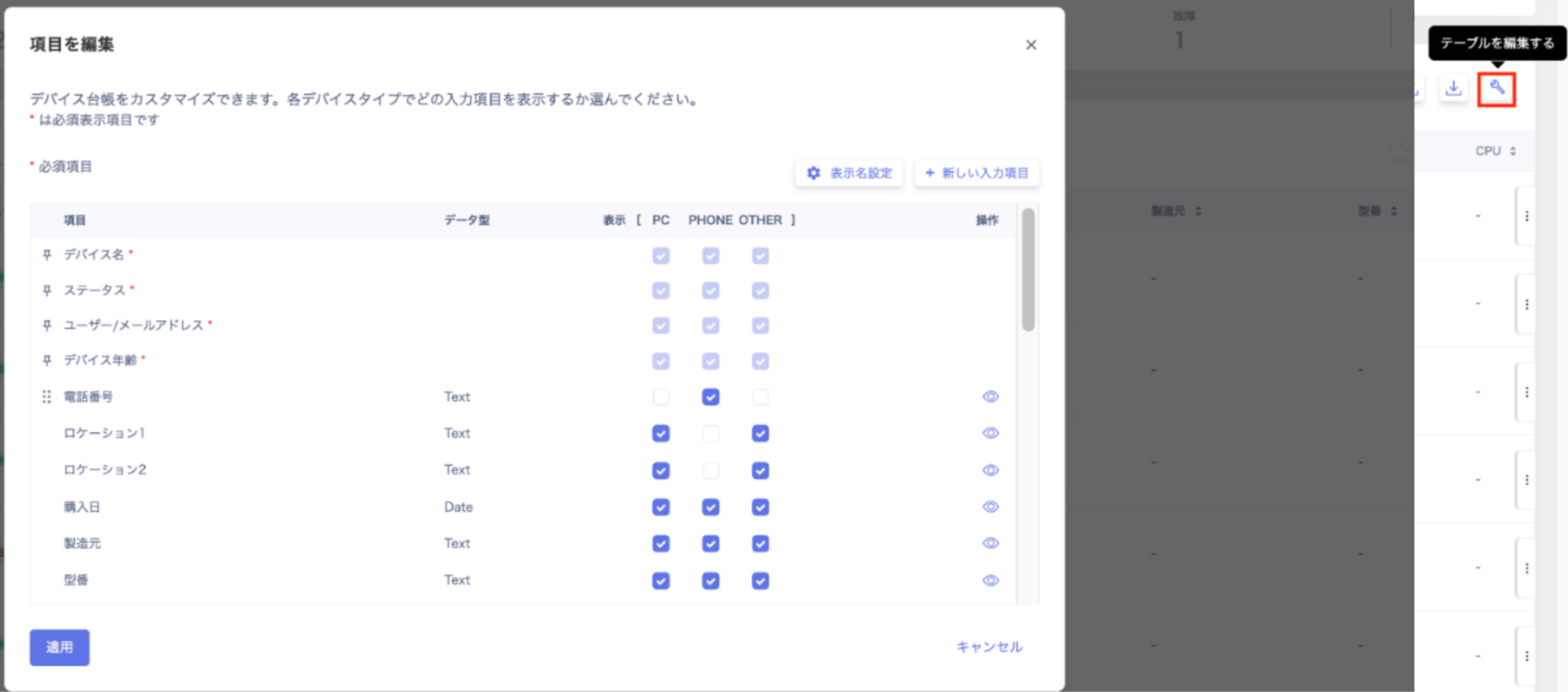Click the dialog's vertical scrollbar thumb
Viewport: 1568px width, 692px height.
click(1028, 270)
